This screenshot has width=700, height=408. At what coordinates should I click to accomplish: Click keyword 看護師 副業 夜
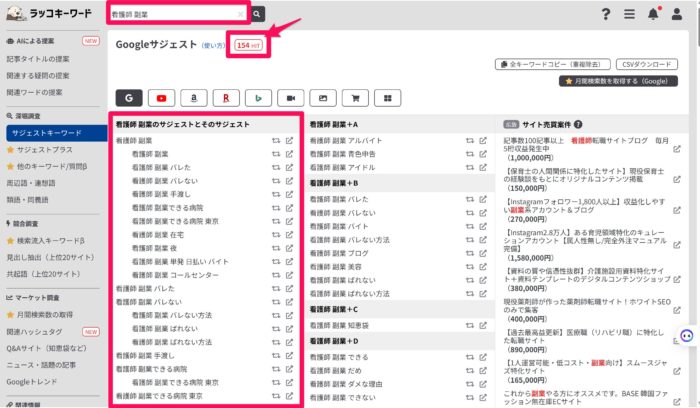154,248
